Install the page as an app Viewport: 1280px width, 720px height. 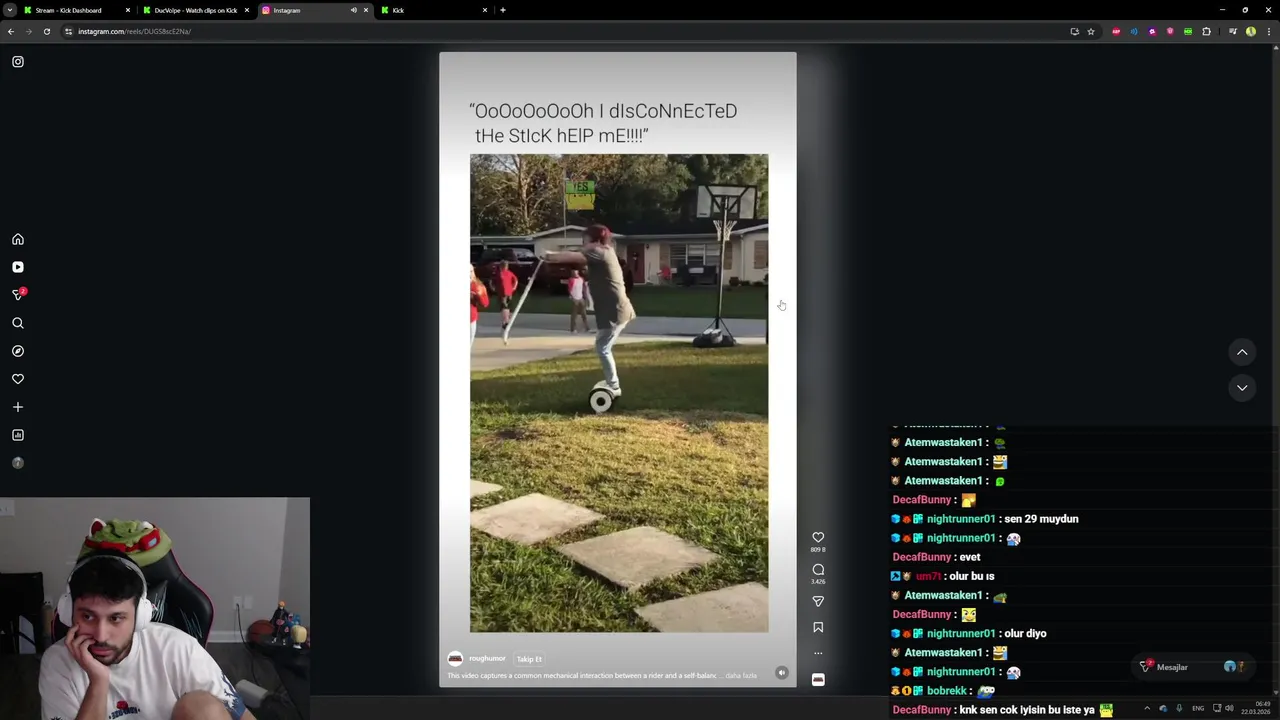coord(1075,31)
